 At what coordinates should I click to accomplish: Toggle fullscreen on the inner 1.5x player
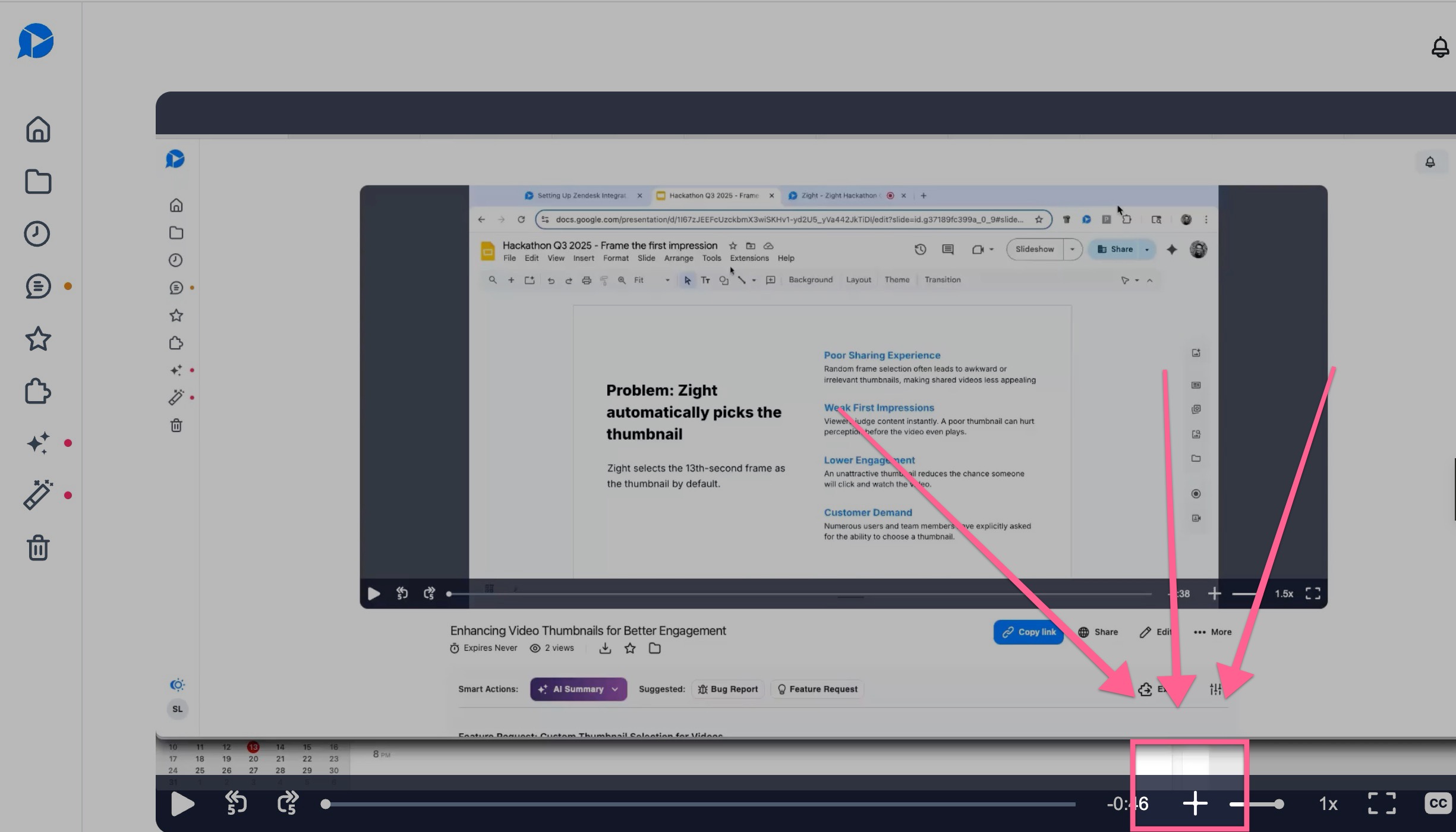click(x=1313, y=594)
